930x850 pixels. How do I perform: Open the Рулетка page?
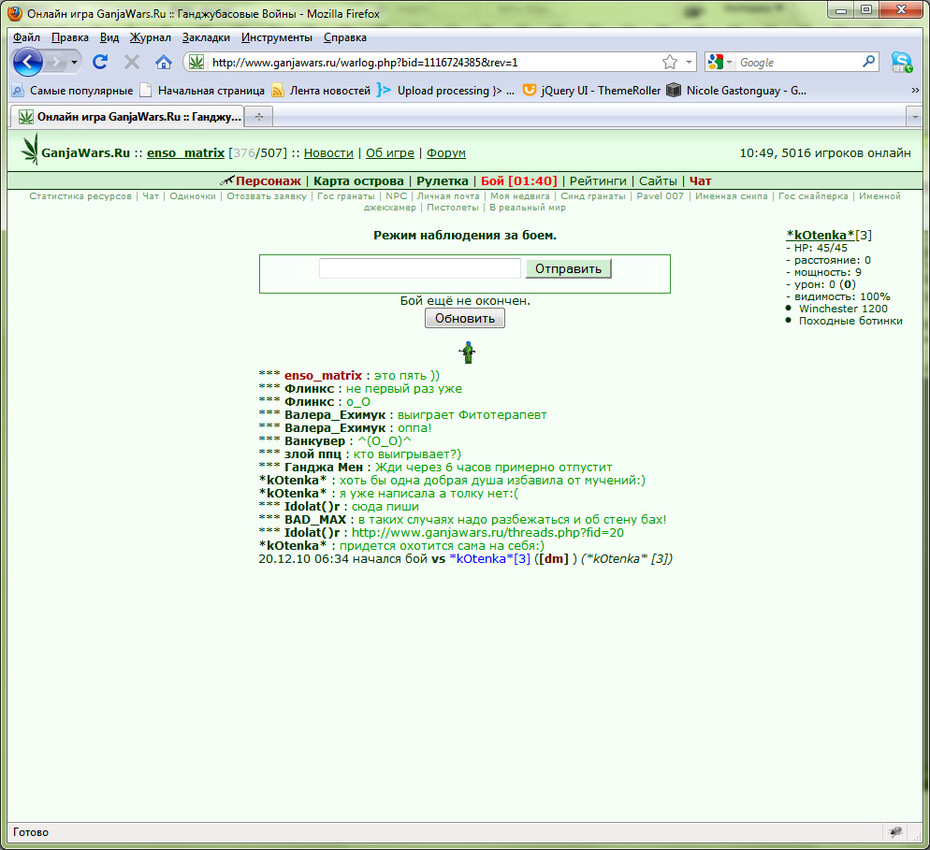pyautogui.click(x=442, y=181)
